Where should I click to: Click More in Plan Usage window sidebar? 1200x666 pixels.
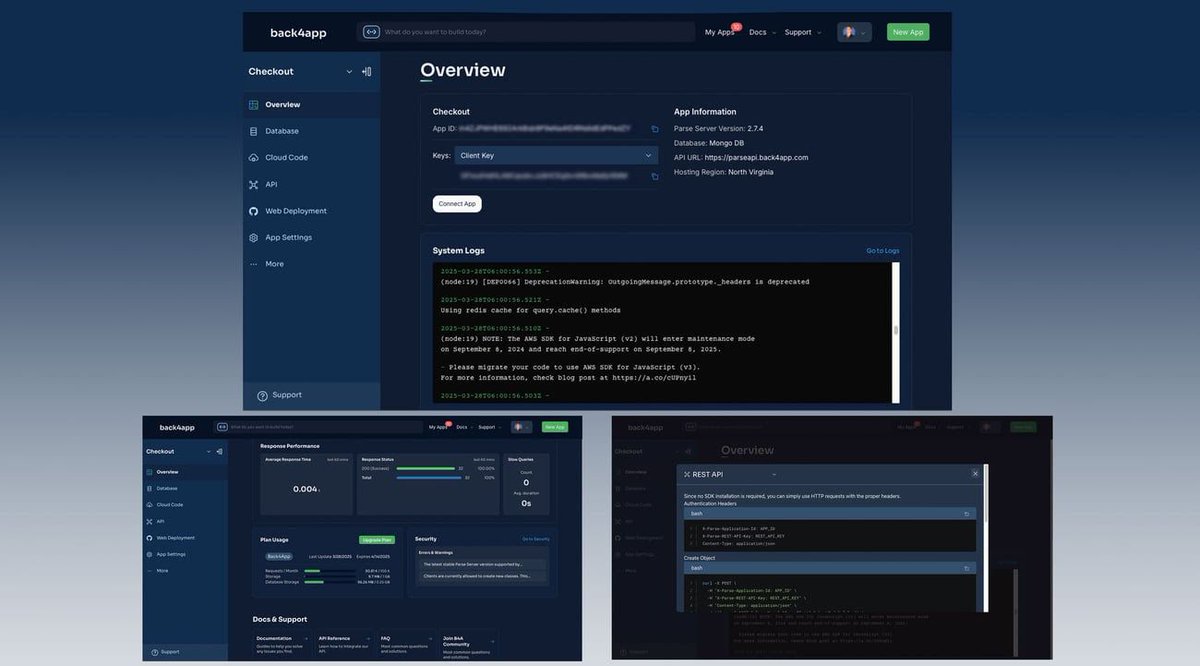(x=161, y=571)
